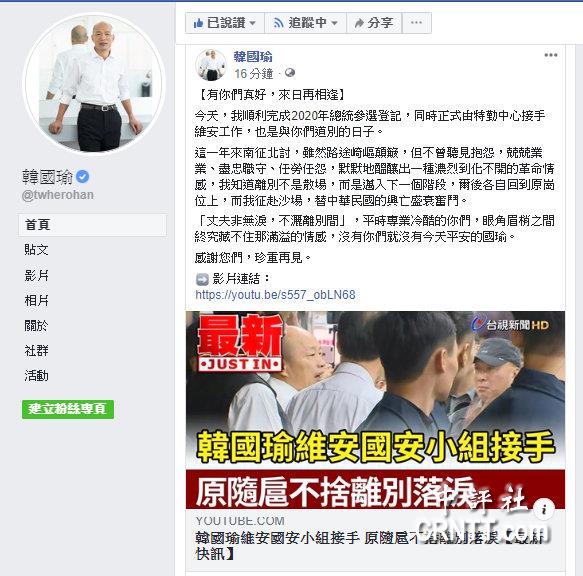583x576 pixels.
Task: Open the YouTube news video thumbnail
Action: coord(375,410)
